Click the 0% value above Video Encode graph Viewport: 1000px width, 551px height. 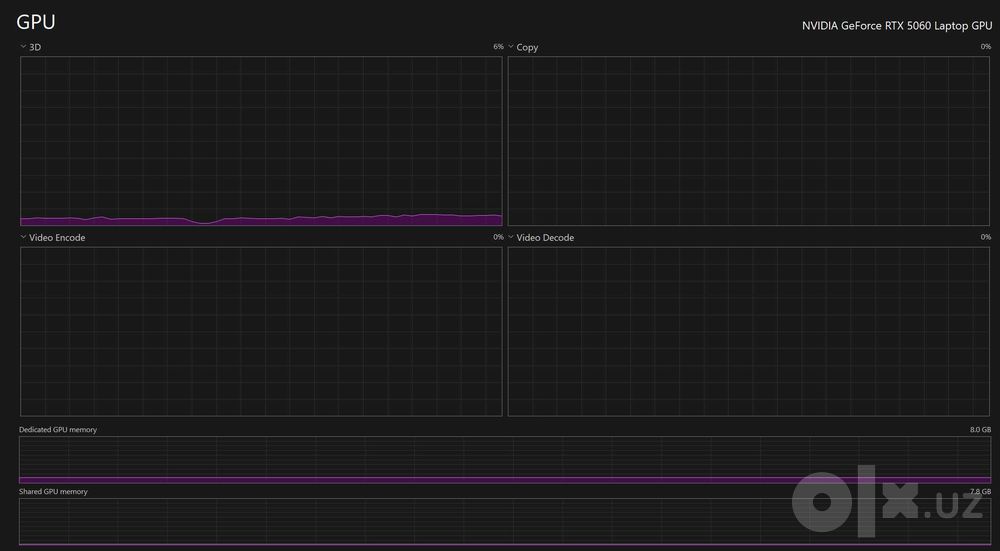pos(498,237)
